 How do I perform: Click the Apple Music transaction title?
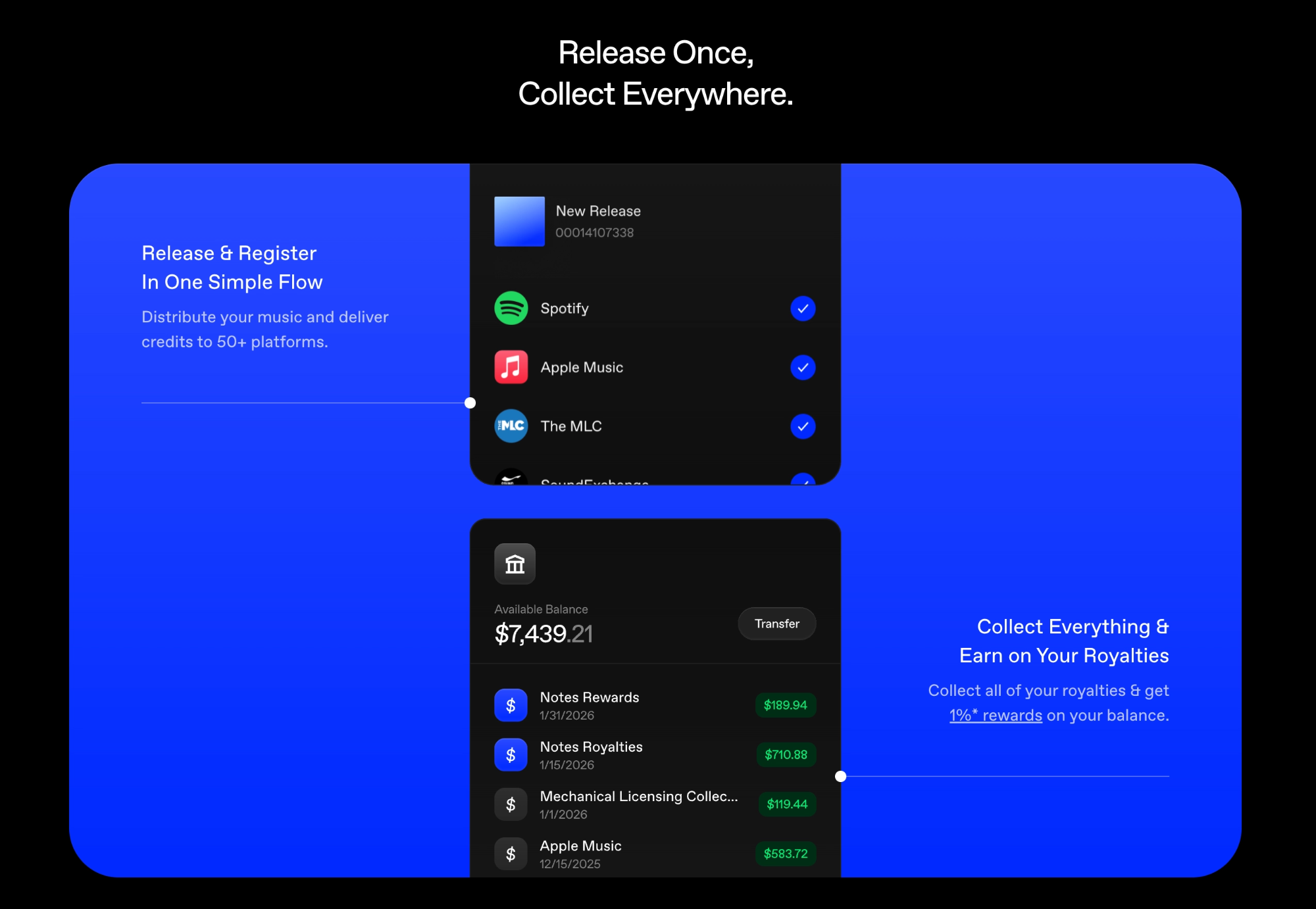(x=580, y=846)
